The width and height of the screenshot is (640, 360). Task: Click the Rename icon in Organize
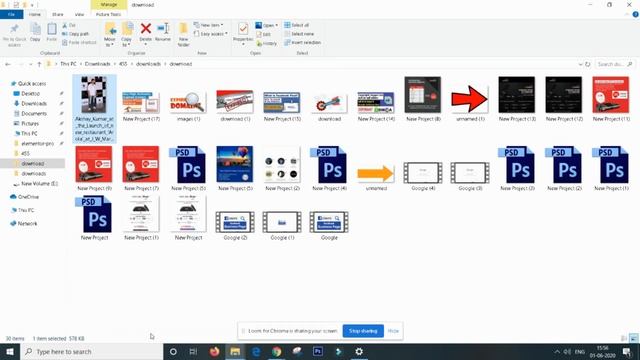[163, 29]
